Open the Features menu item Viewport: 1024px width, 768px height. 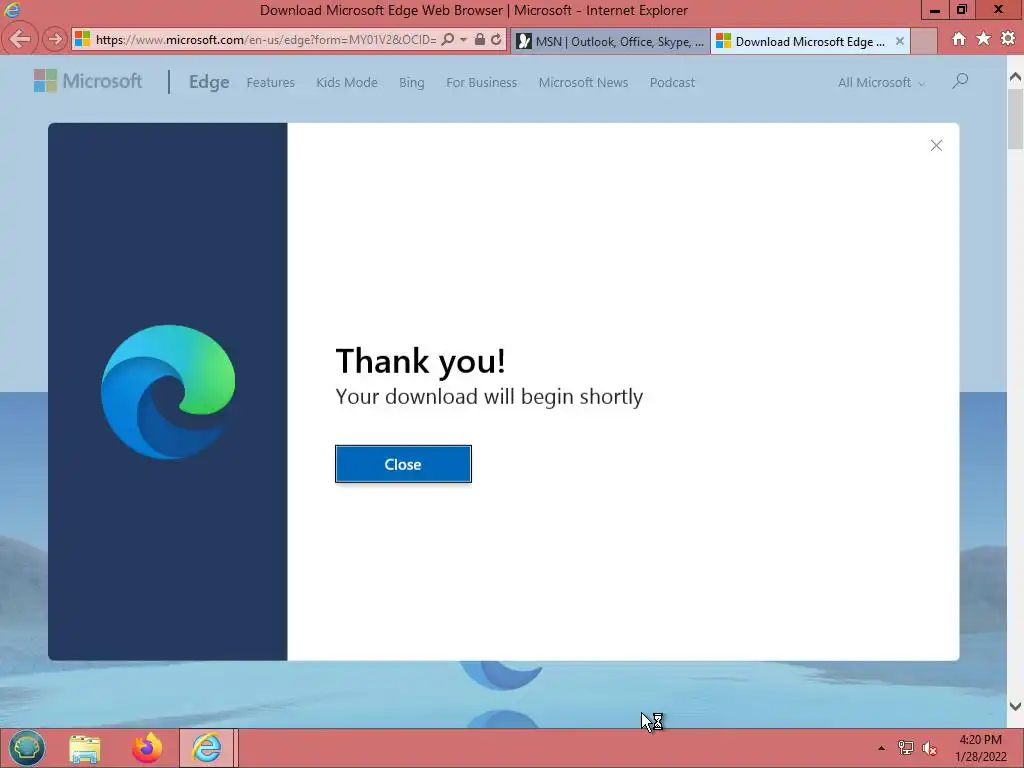click(x=270, y=83)
